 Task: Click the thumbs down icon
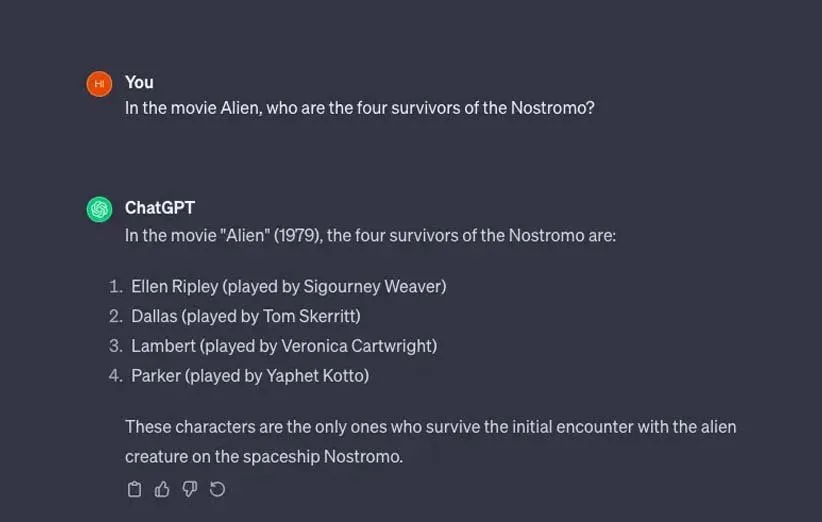190,489
